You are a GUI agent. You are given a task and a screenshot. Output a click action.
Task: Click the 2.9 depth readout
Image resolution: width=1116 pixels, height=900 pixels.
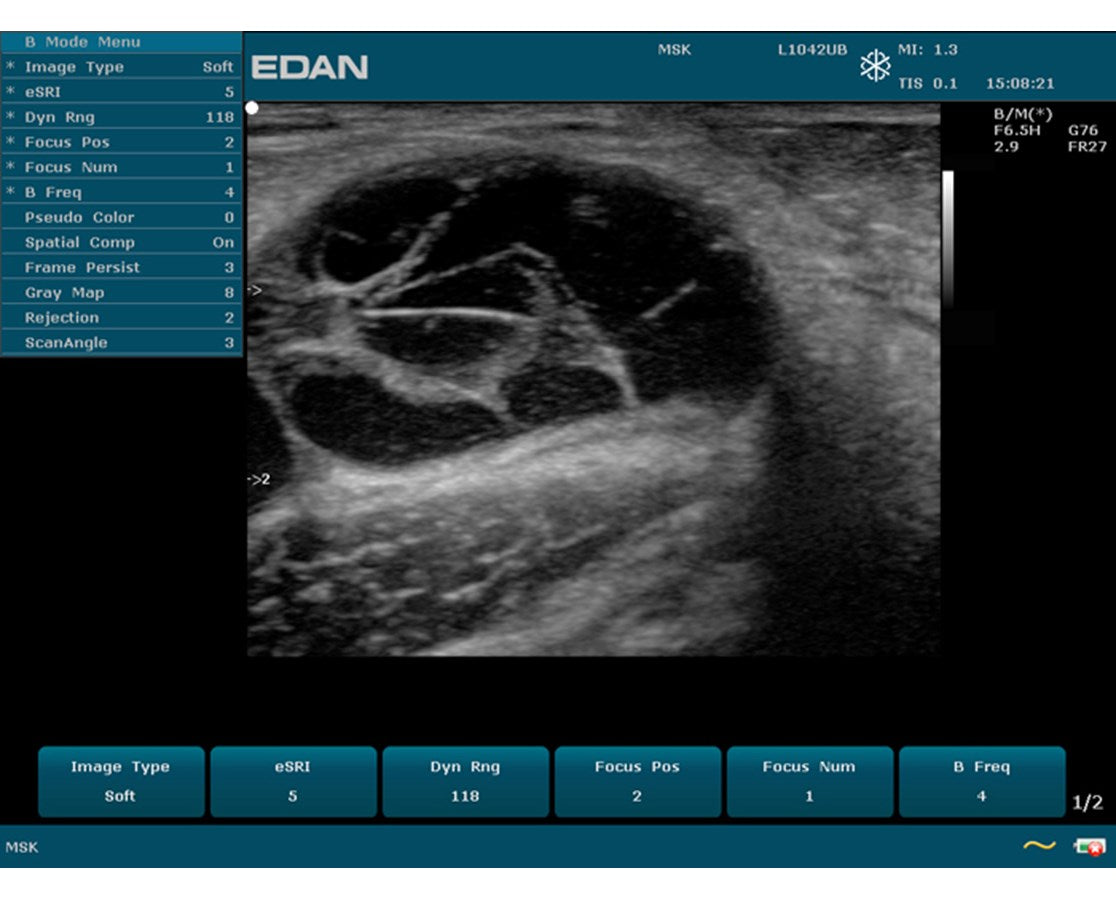(1006, 147)
